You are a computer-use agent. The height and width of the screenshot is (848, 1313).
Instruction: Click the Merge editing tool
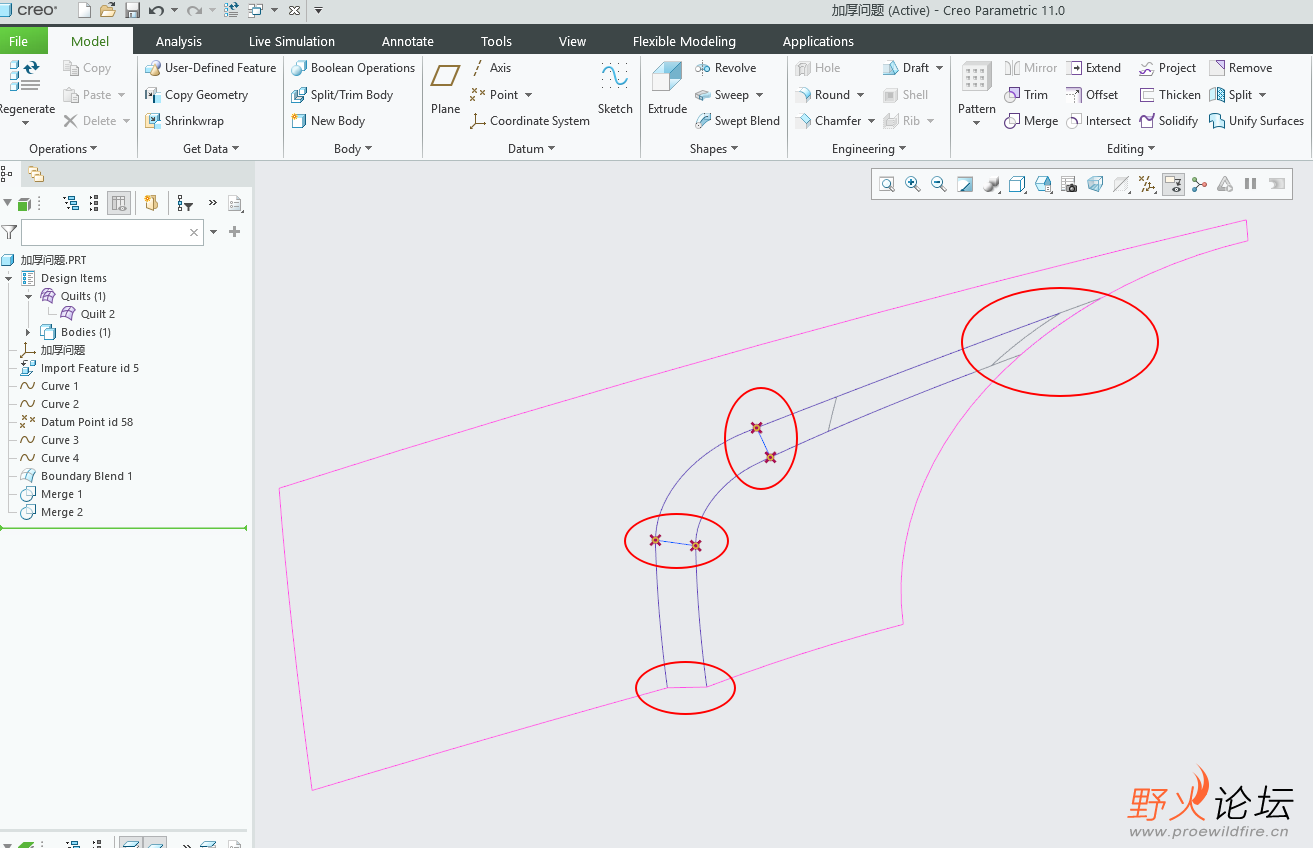pos(1031,121)
